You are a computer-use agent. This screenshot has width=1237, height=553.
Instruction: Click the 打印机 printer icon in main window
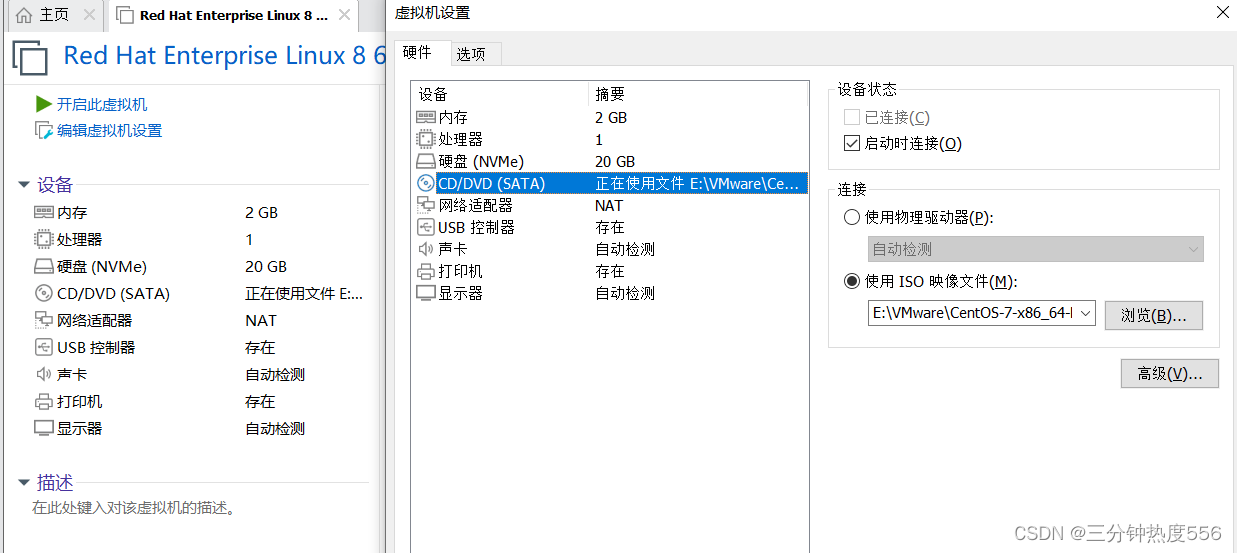click(43, 402)
